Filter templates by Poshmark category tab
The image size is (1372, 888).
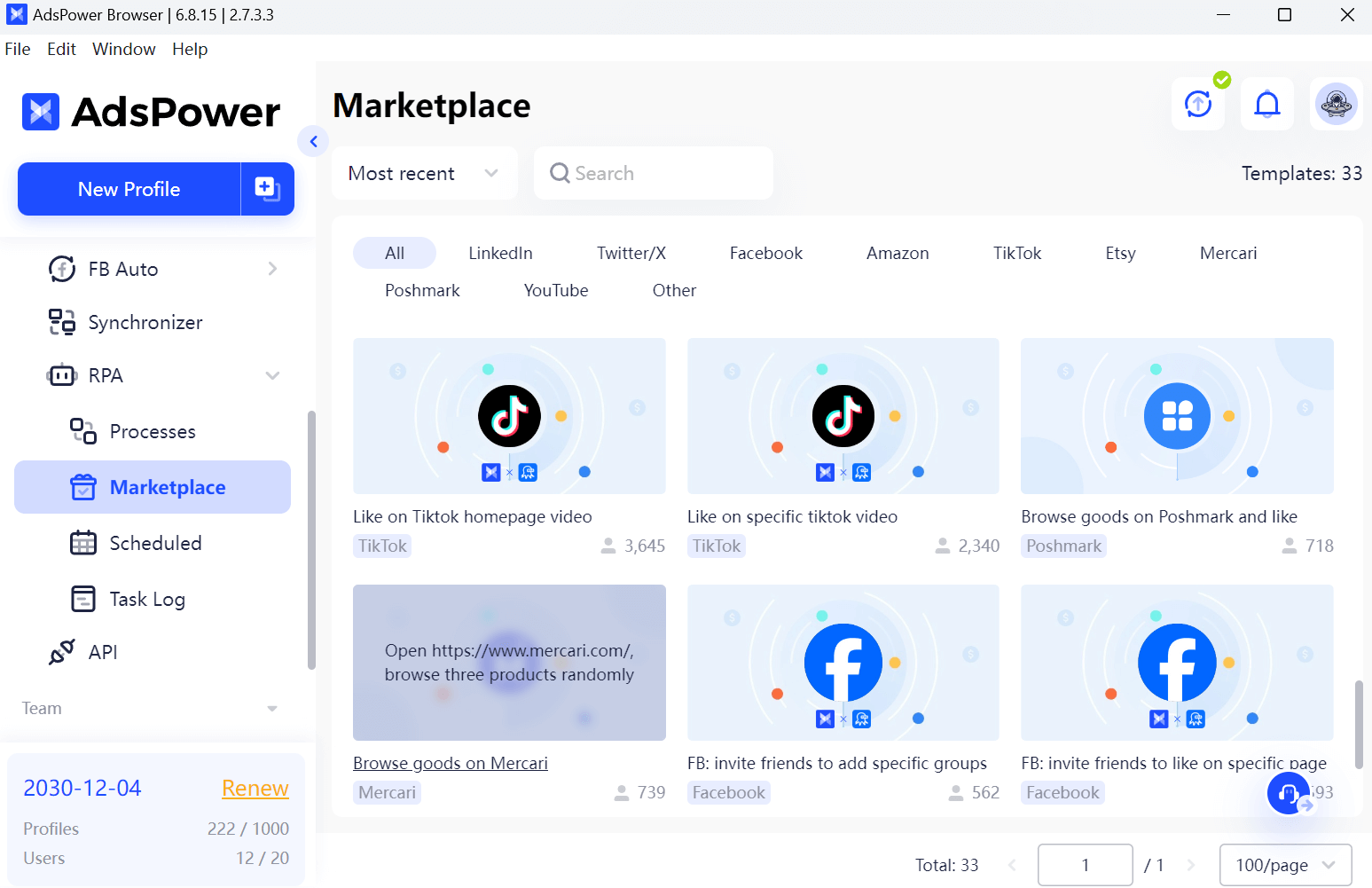pyautogui.click(x=422, y=290)
